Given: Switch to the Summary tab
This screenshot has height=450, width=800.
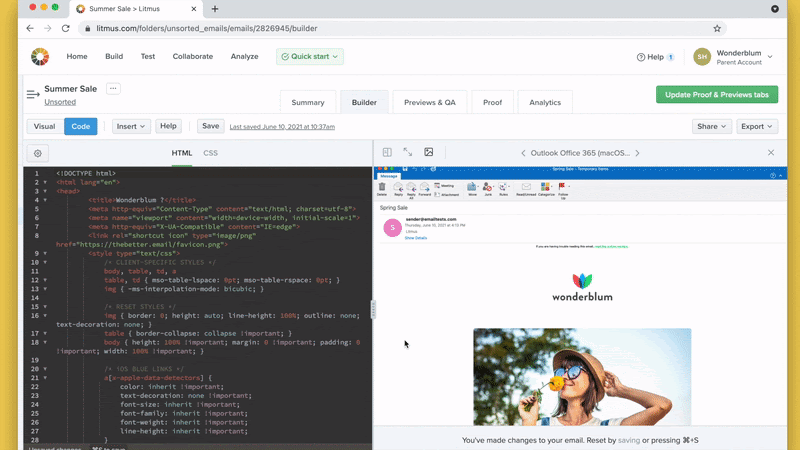Looking at the screenshot, I should [308, 102].
